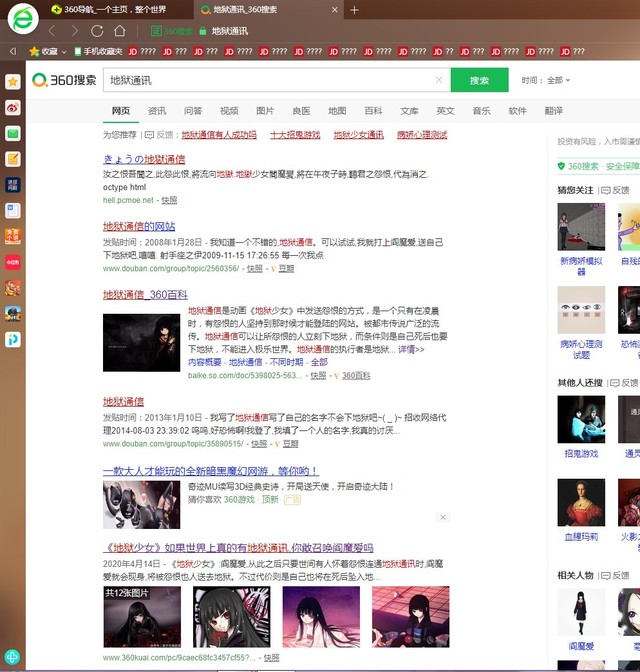Open the green mail icon in the sidebar
Image resolution: width=640 pixels, height=672 pixels.
coord(13,133)
